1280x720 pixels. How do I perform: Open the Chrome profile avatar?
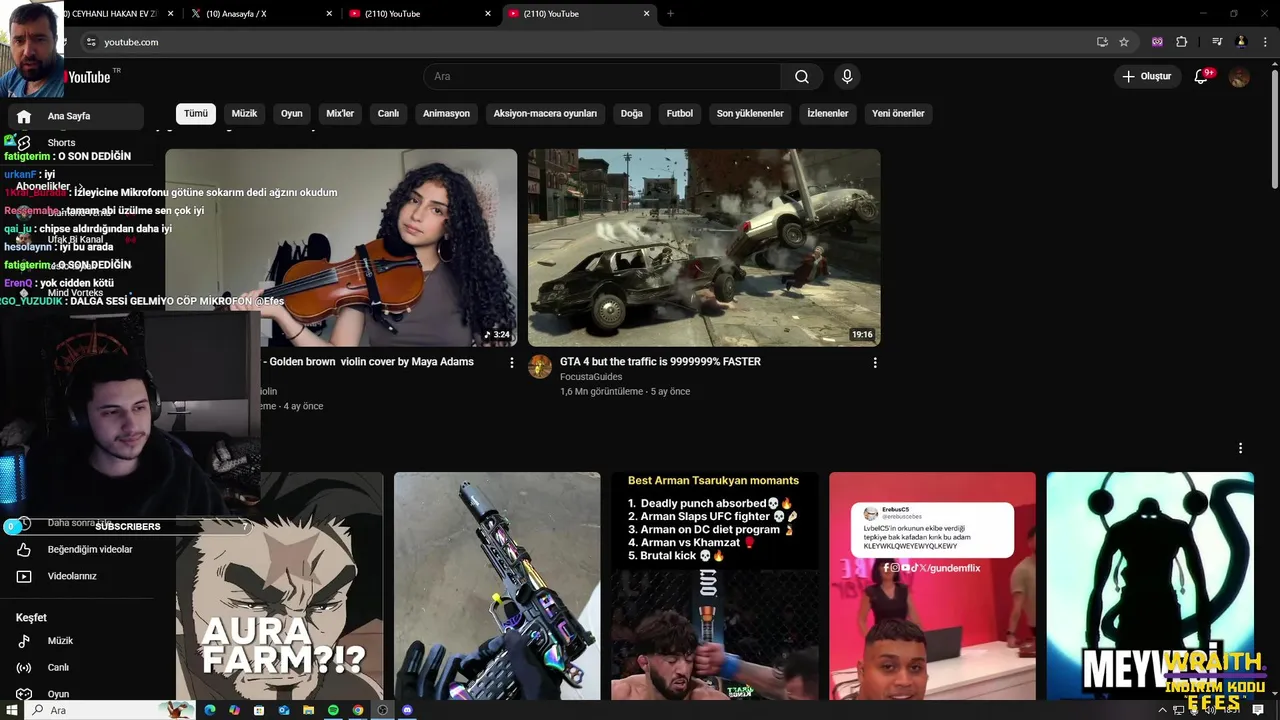[x=1241, y=42]
